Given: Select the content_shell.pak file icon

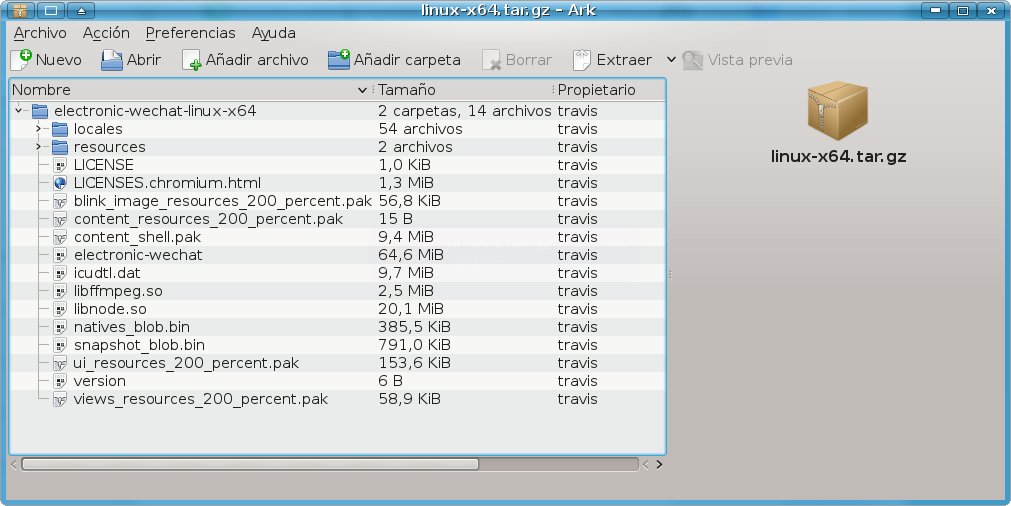Looking at the screenshot, I should point(60,237).
